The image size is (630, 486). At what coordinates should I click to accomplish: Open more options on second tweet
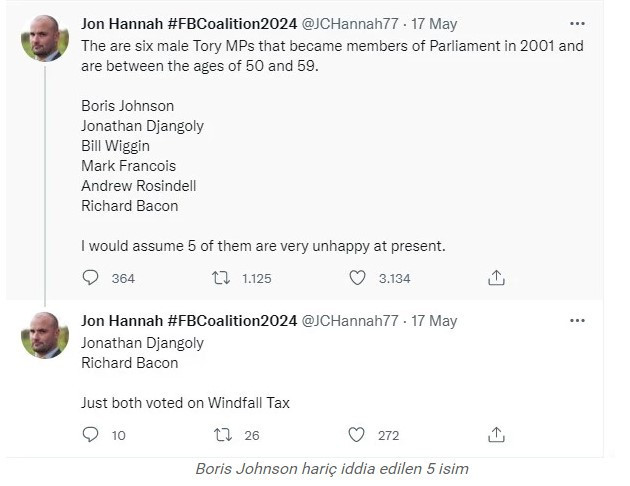tap(577, 320)
